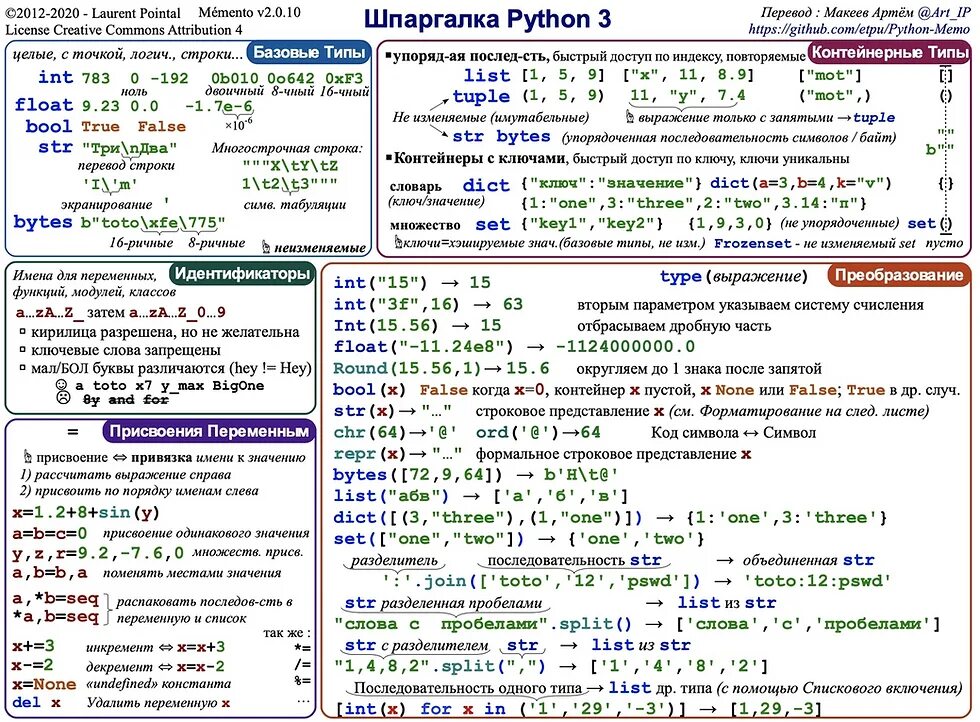Click the hex literal "0xF3"
Image resolution: width=980 pixels, height=722 pixels.
click(344, 79)
